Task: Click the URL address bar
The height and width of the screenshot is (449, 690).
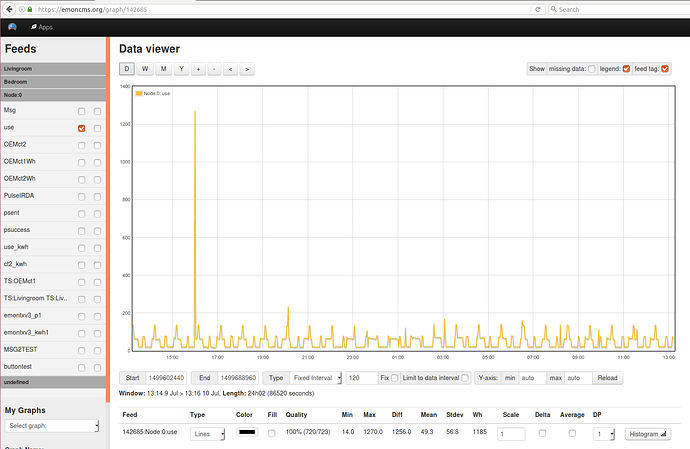Action: [x=282, y=9]
